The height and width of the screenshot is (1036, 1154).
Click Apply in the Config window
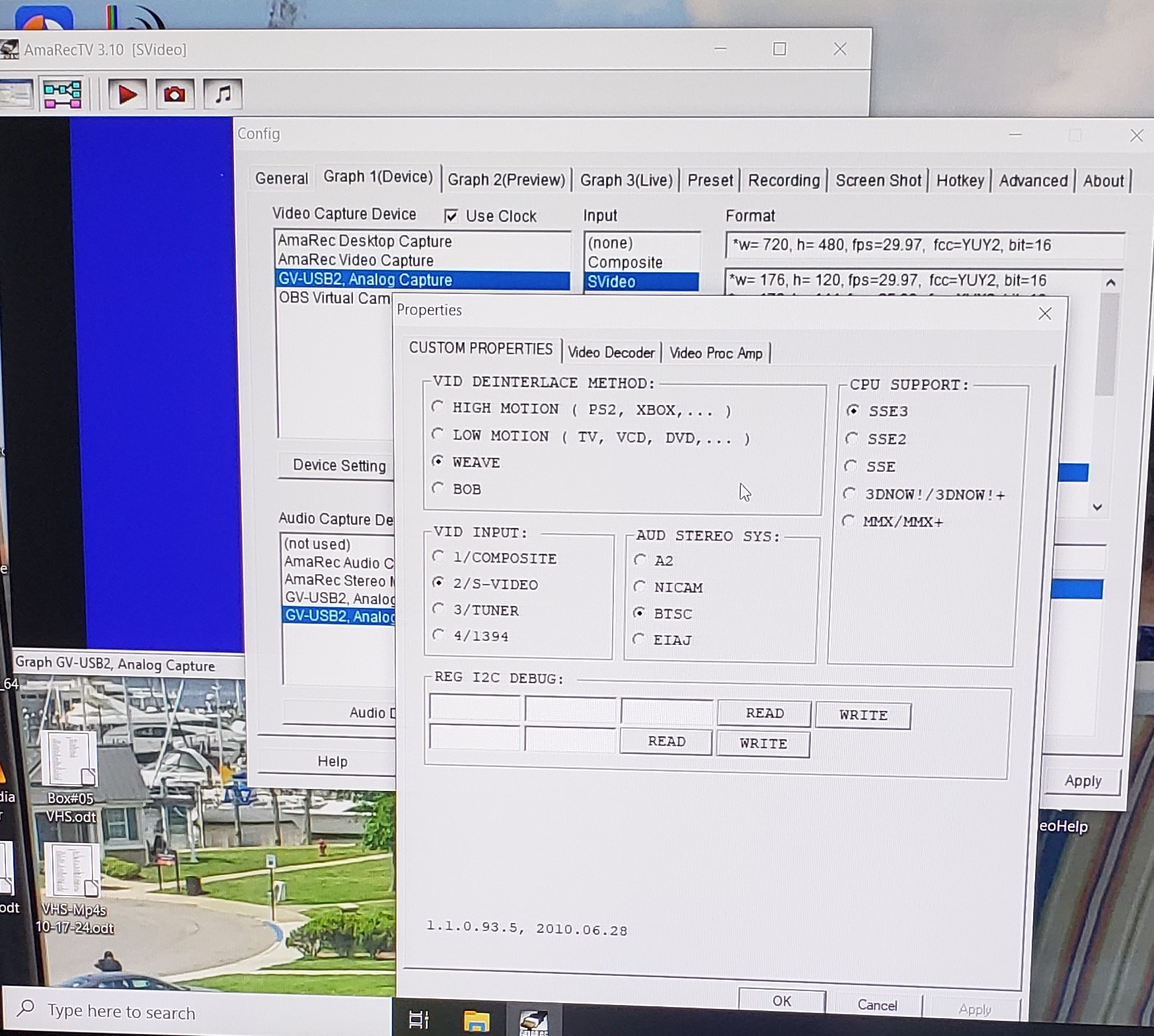tap(1083, 781)
